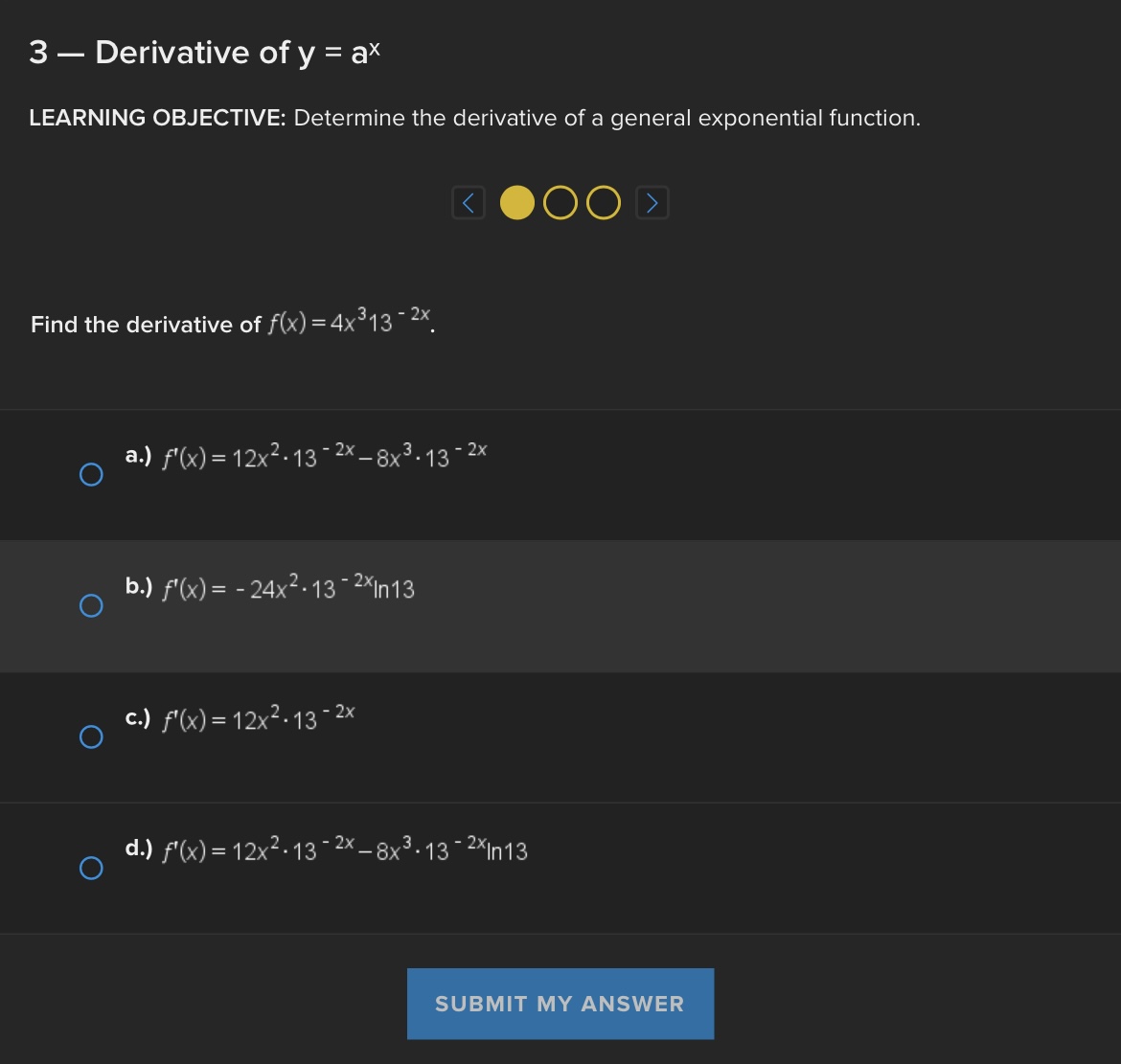The width and height of the screenshot is (1121, 1064).
Task: Click the right navigation arrow
Action: coord(652,202)
